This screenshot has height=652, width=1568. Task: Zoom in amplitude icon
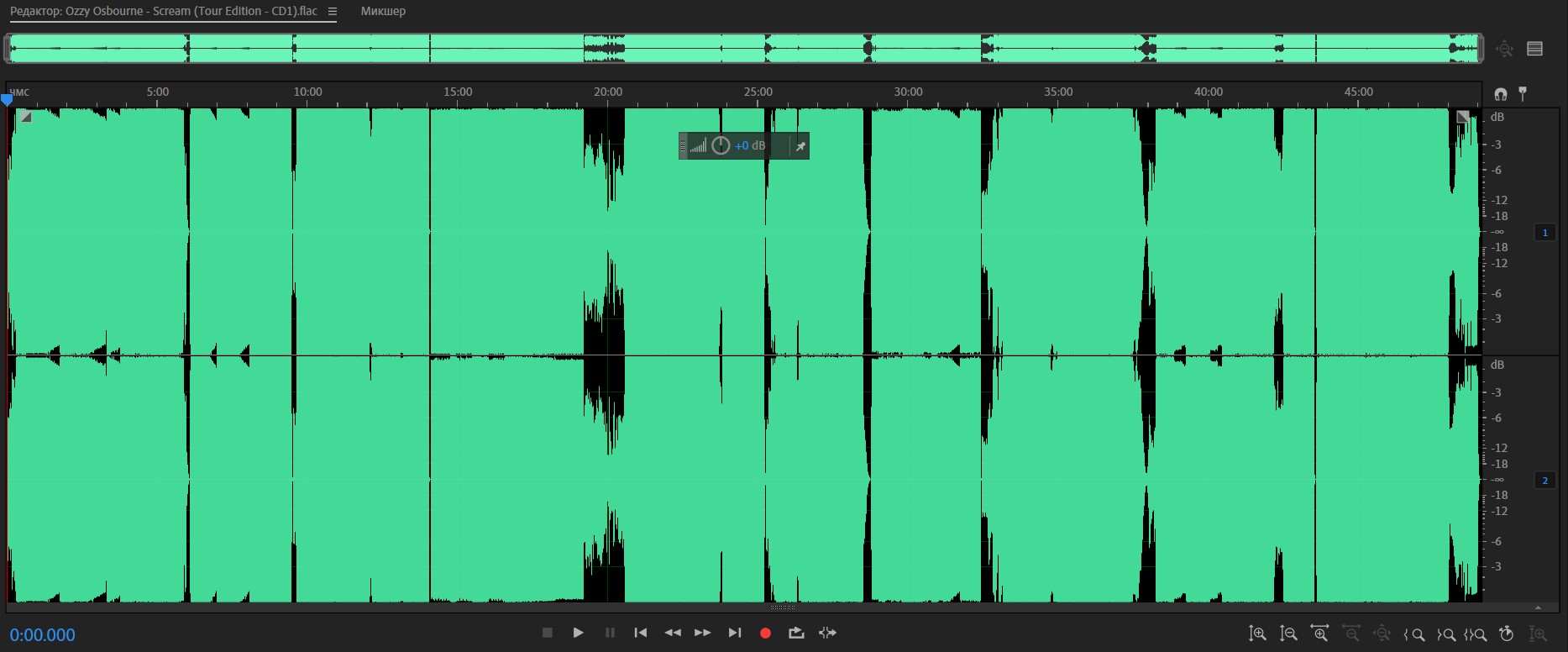pos(1257,634)
